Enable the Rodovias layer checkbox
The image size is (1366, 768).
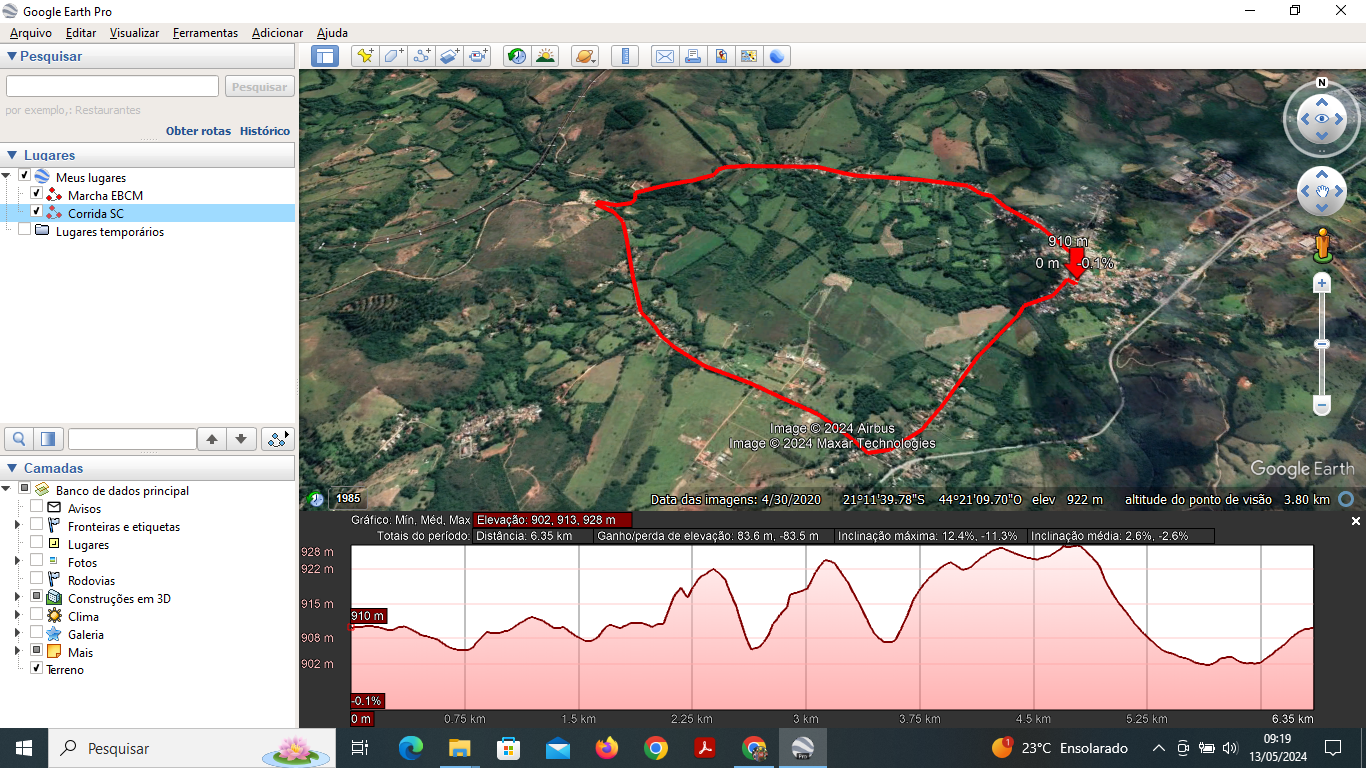[x=36, y=580]
